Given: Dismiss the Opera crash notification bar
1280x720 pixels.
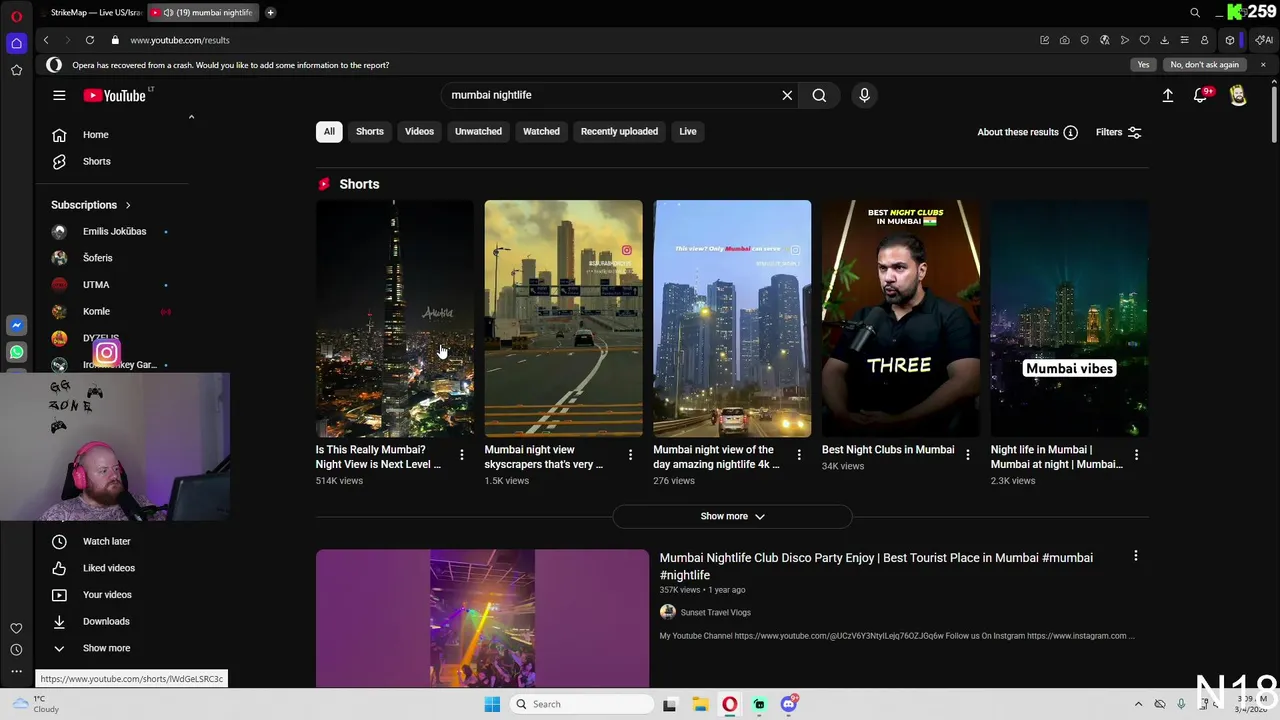Looking at the screenshot, I should (x=1263, y=65).
